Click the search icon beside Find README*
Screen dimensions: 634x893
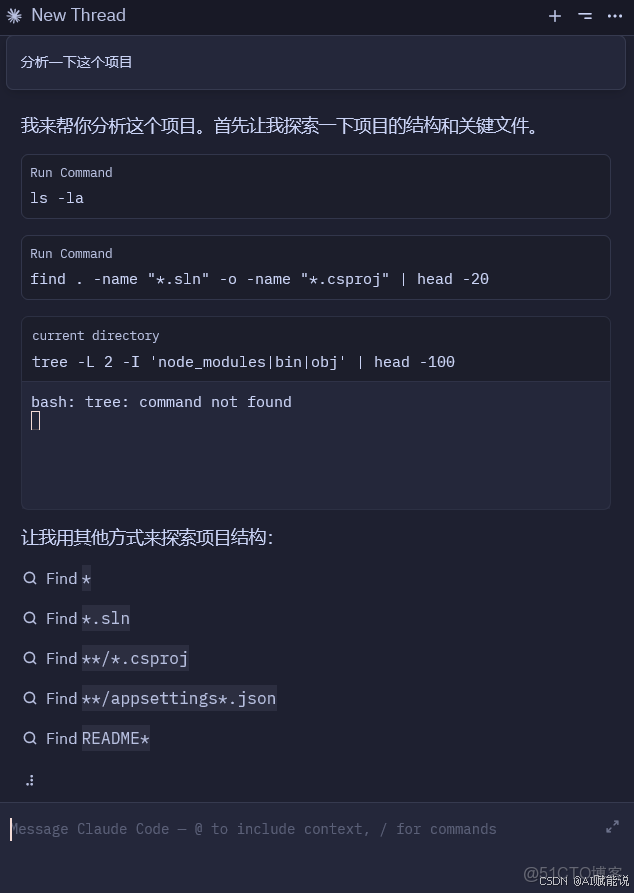(30, 738)
